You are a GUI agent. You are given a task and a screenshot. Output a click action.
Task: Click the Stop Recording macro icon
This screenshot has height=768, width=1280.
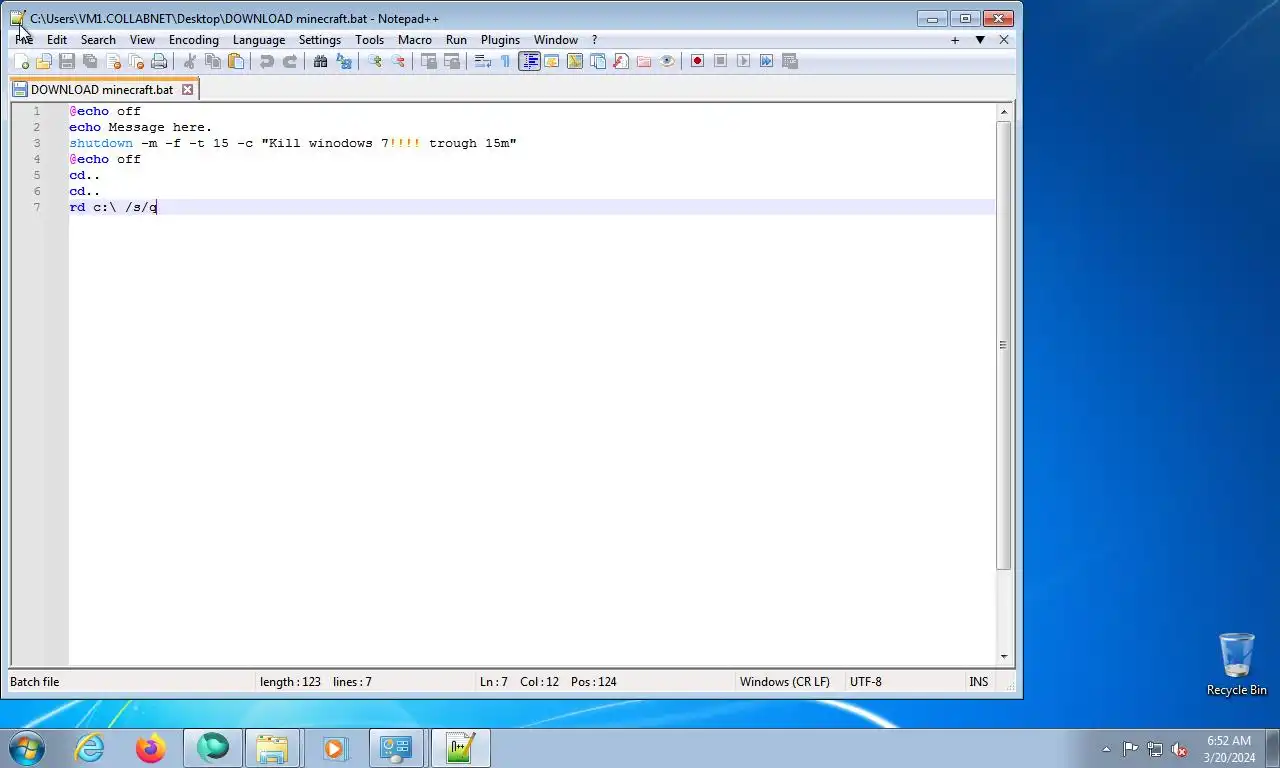(x=721, y=61)
